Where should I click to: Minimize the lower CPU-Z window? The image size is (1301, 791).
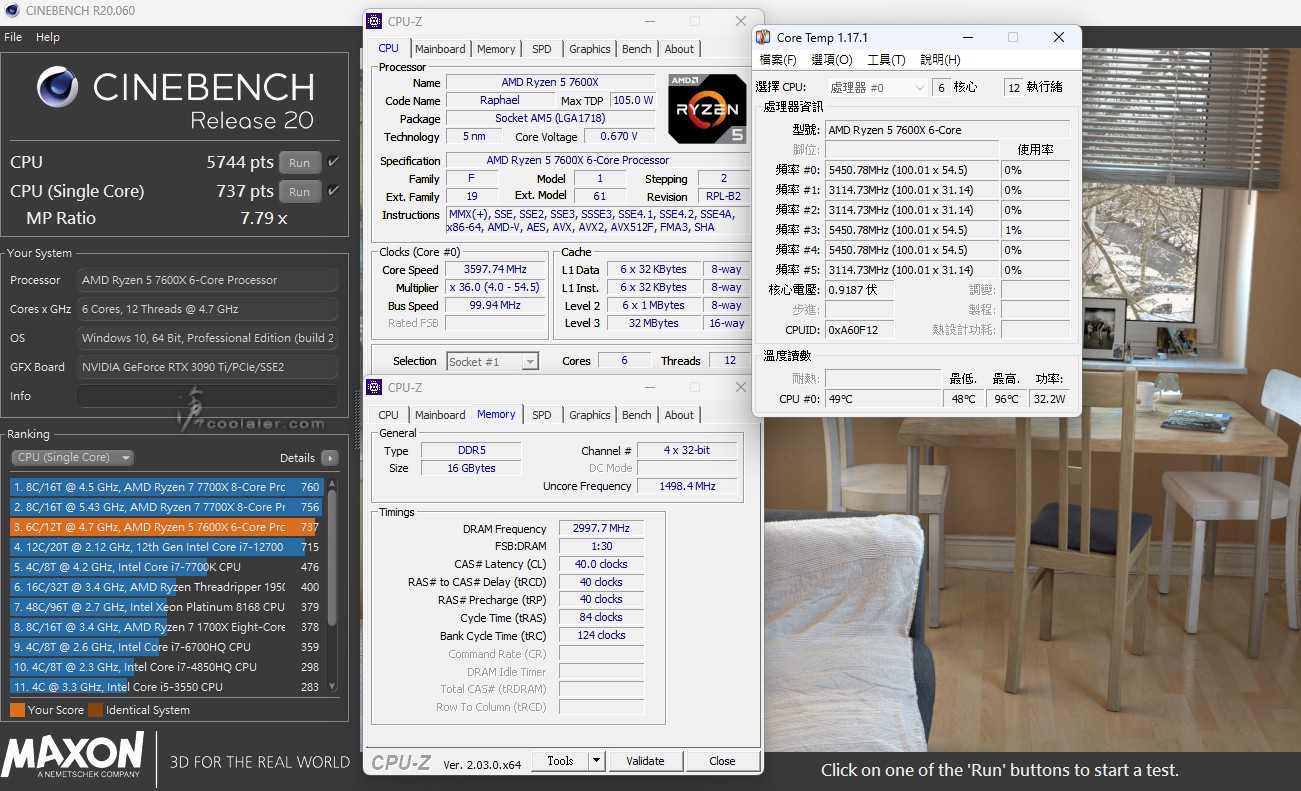pos(649,387)
